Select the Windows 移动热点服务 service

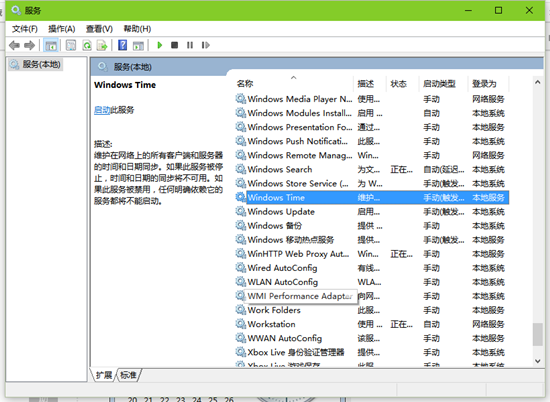[x=372, y=240]
